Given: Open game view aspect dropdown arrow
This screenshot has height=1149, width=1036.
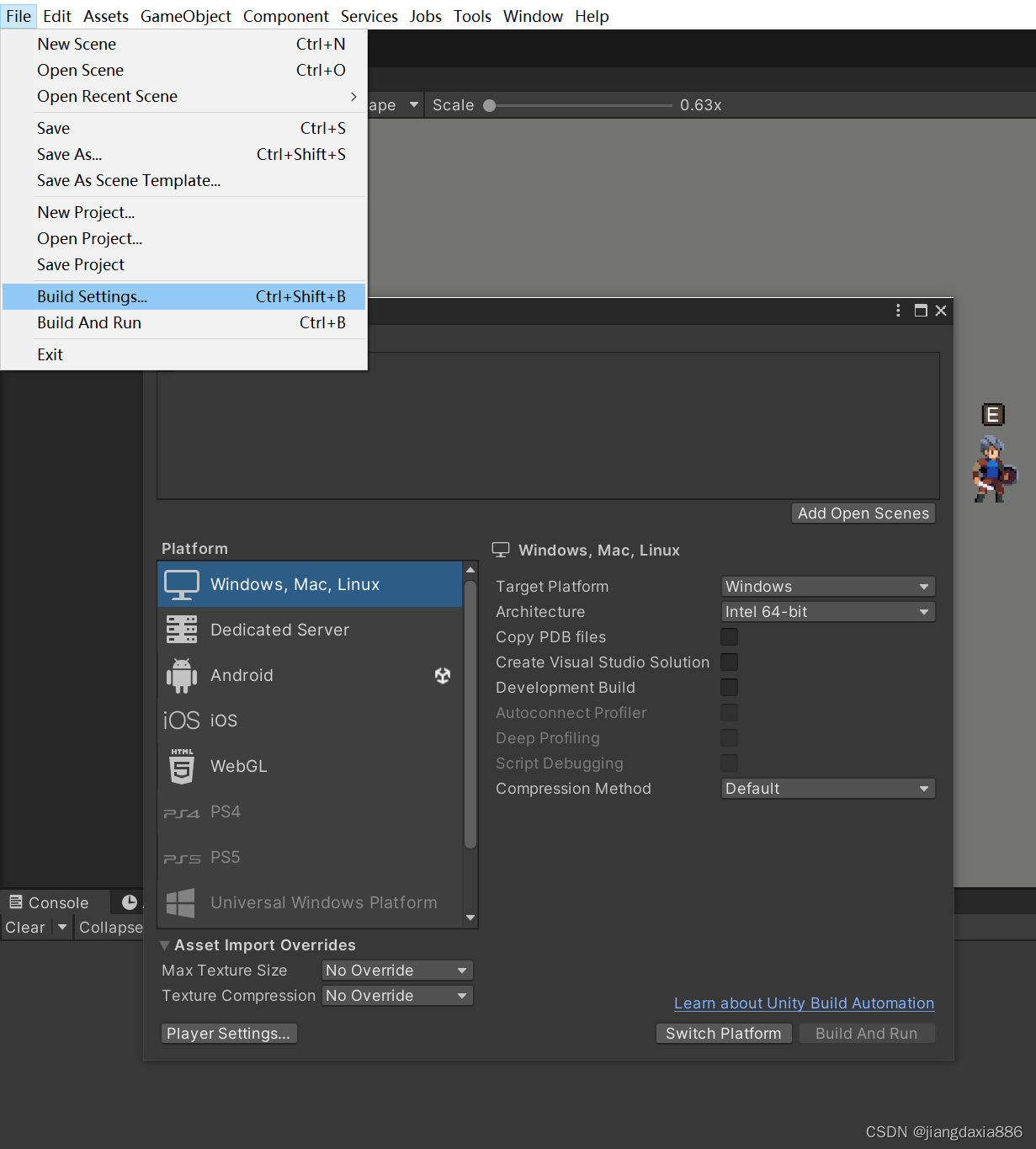Looking at the screenshot, I should [414, 104].
